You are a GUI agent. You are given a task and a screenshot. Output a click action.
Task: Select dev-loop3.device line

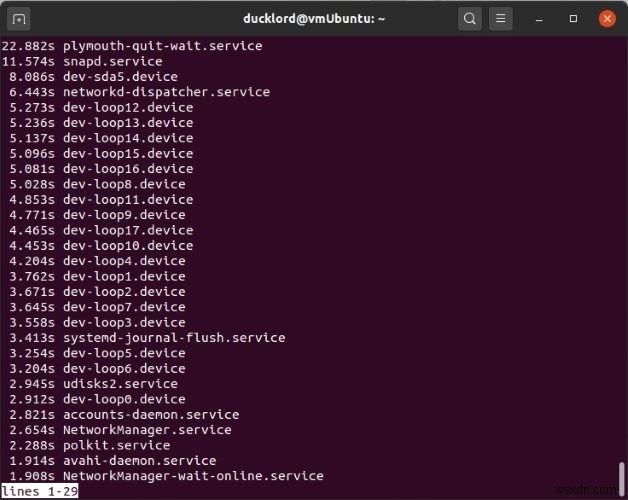[x=97, y=323]
